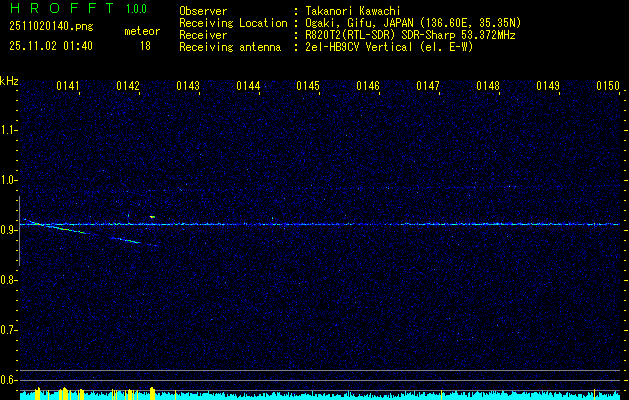
Task: Select the 2511020140.png filename text
Action: pyautogui.click(x=45, y=27)
